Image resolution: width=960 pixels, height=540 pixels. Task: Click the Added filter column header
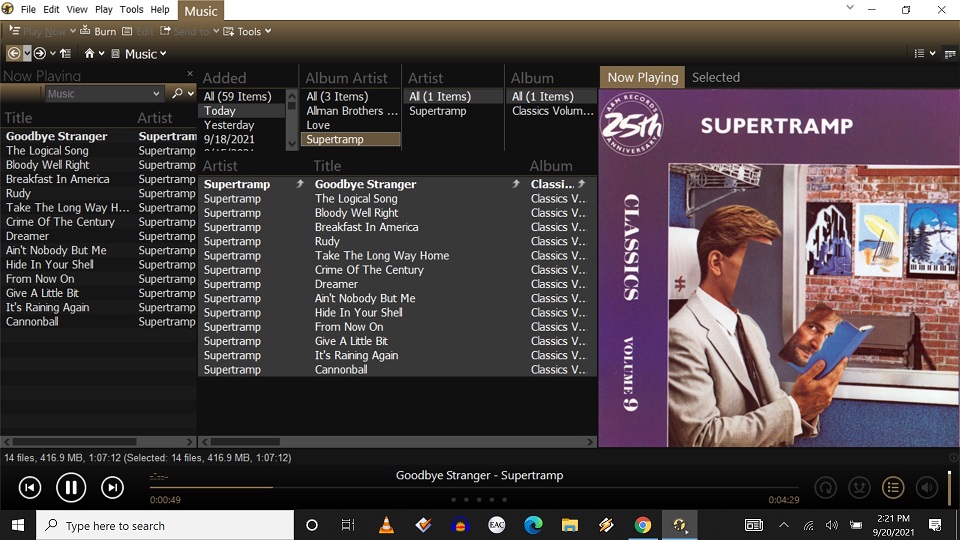tap(224, 78)
